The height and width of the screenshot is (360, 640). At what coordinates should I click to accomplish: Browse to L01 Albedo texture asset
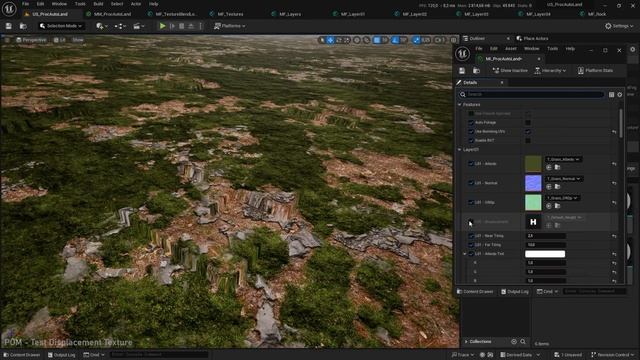coord(557,167)
